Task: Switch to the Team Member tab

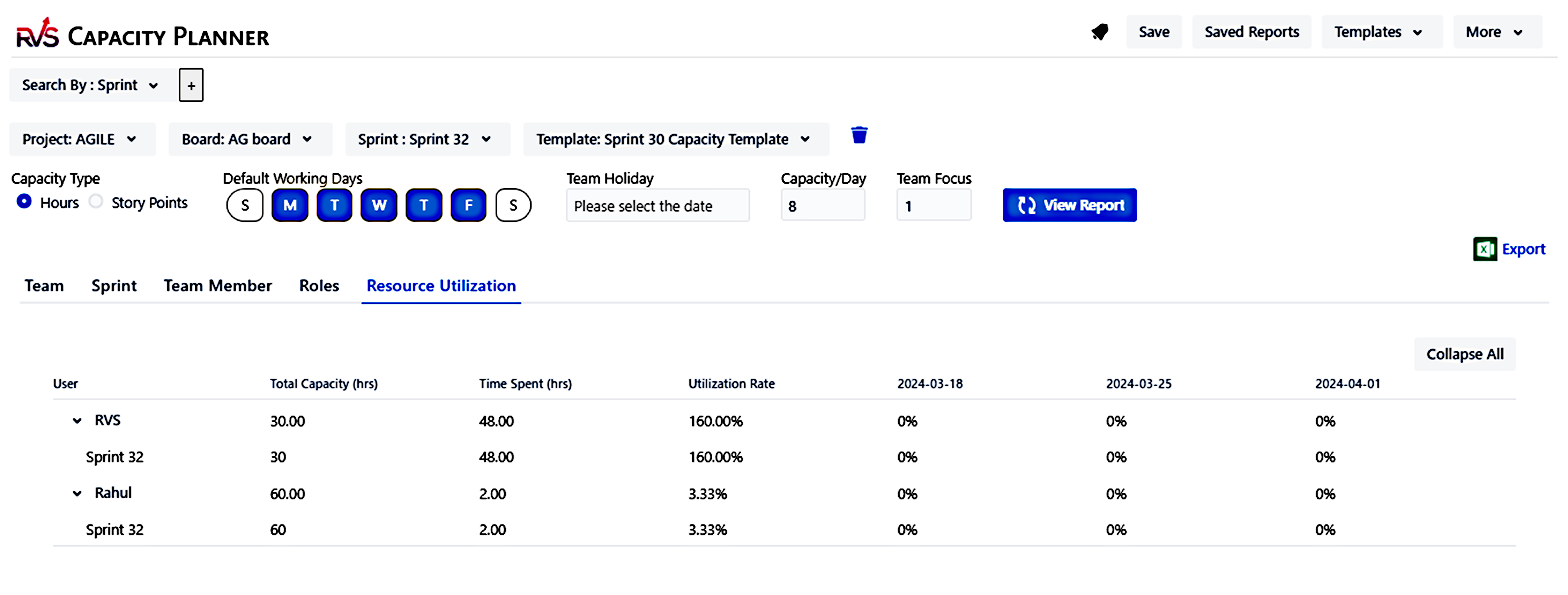Action: [x=217, y=285]
